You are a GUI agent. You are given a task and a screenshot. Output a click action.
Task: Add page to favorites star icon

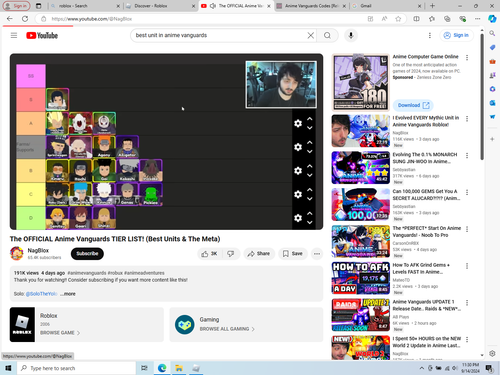tap(398, 19)
